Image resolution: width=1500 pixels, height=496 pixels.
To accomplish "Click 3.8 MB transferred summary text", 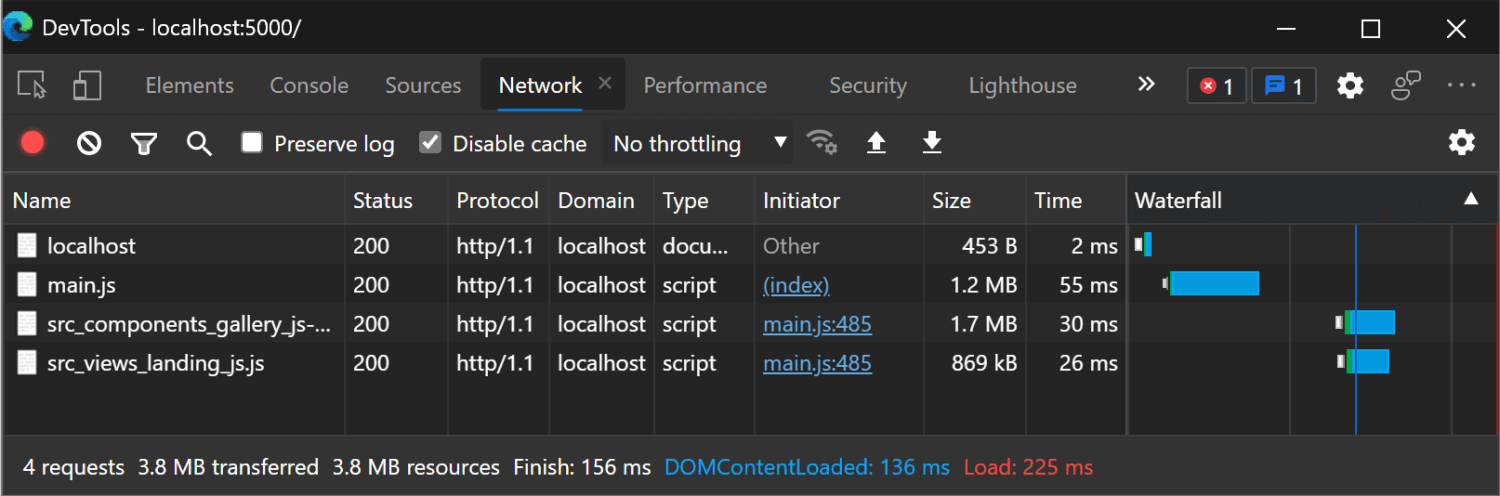I will 228,467.
